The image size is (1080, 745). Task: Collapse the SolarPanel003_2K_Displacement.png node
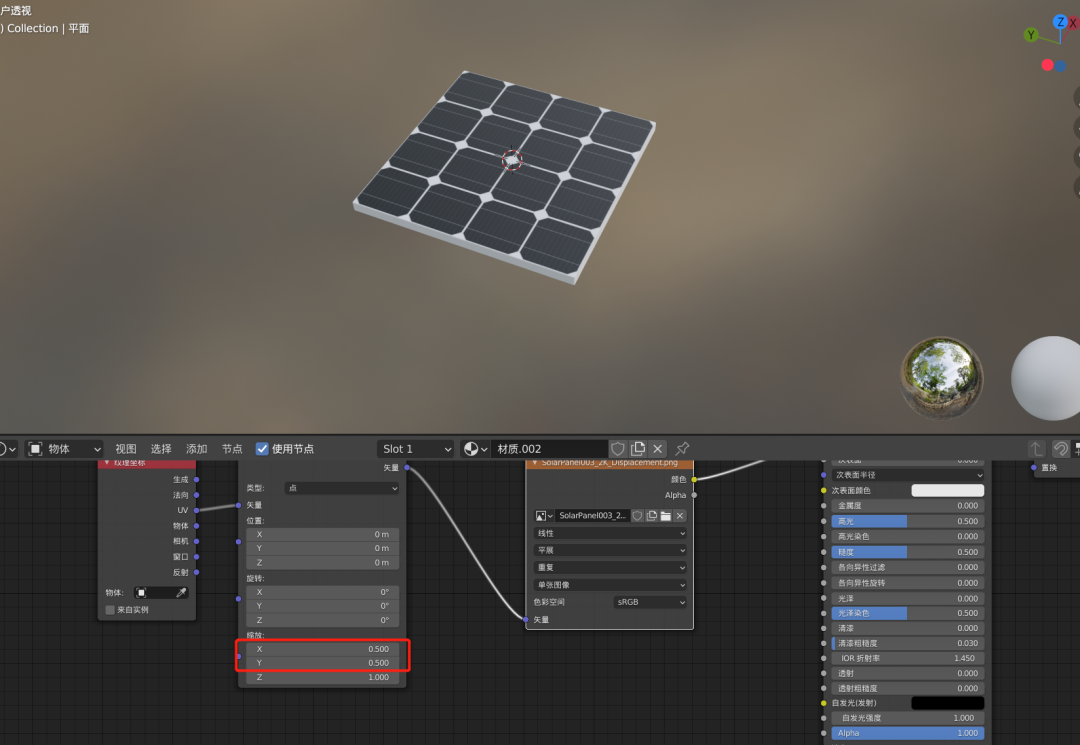(535, 463)
